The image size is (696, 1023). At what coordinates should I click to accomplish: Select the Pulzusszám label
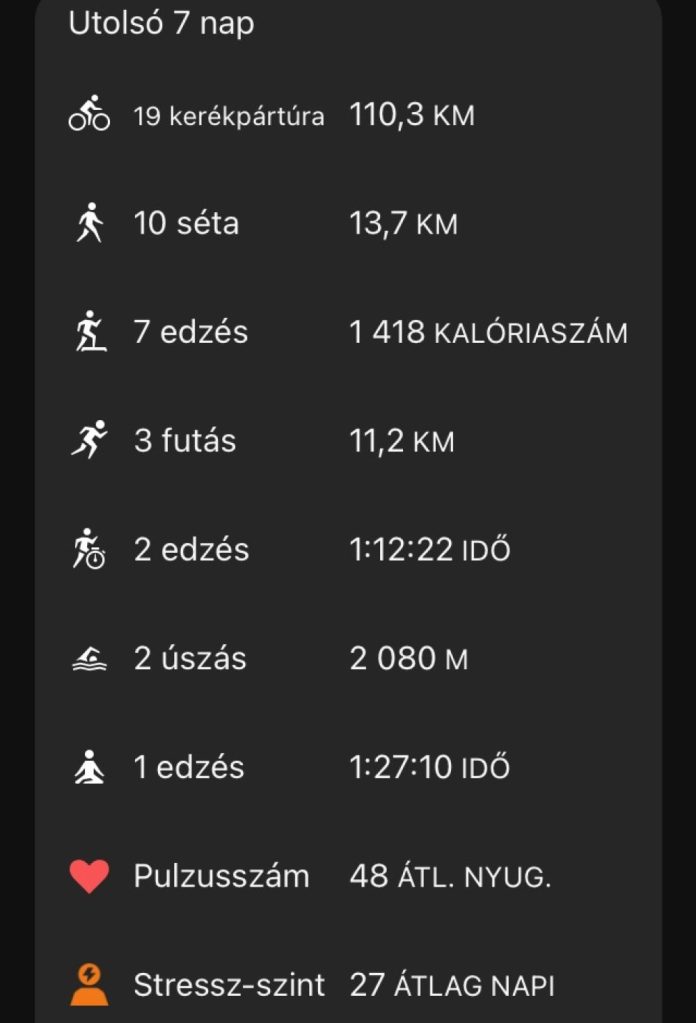click(221, 877)
